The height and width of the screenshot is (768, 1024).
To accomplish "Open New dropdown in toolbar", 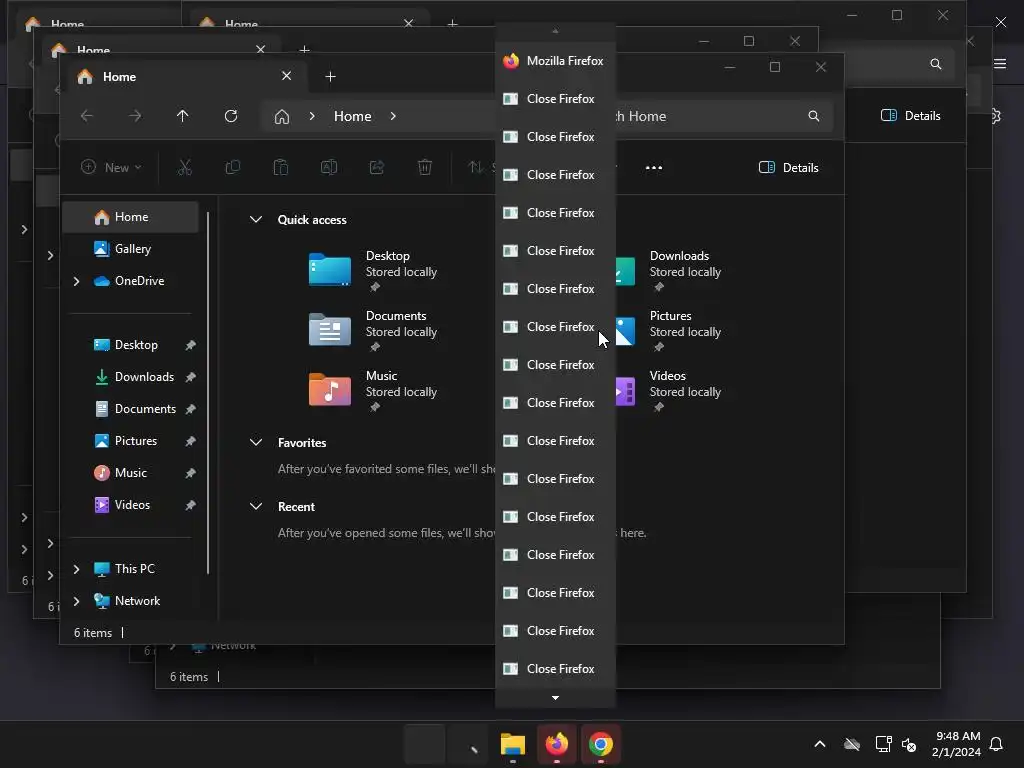I will [x=111, y=168].
